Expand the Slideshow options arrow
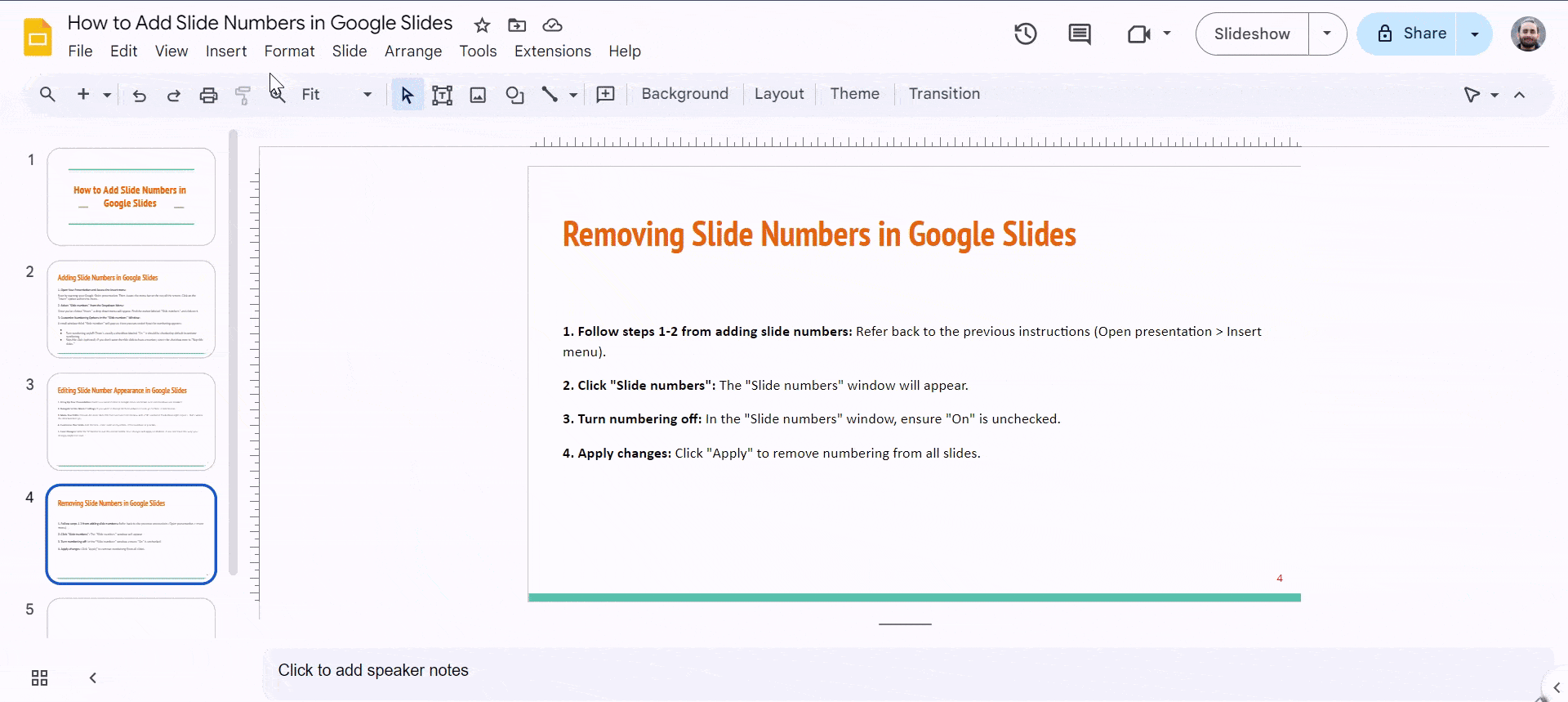This screenshot has height=702, width=1568. 1327,34
